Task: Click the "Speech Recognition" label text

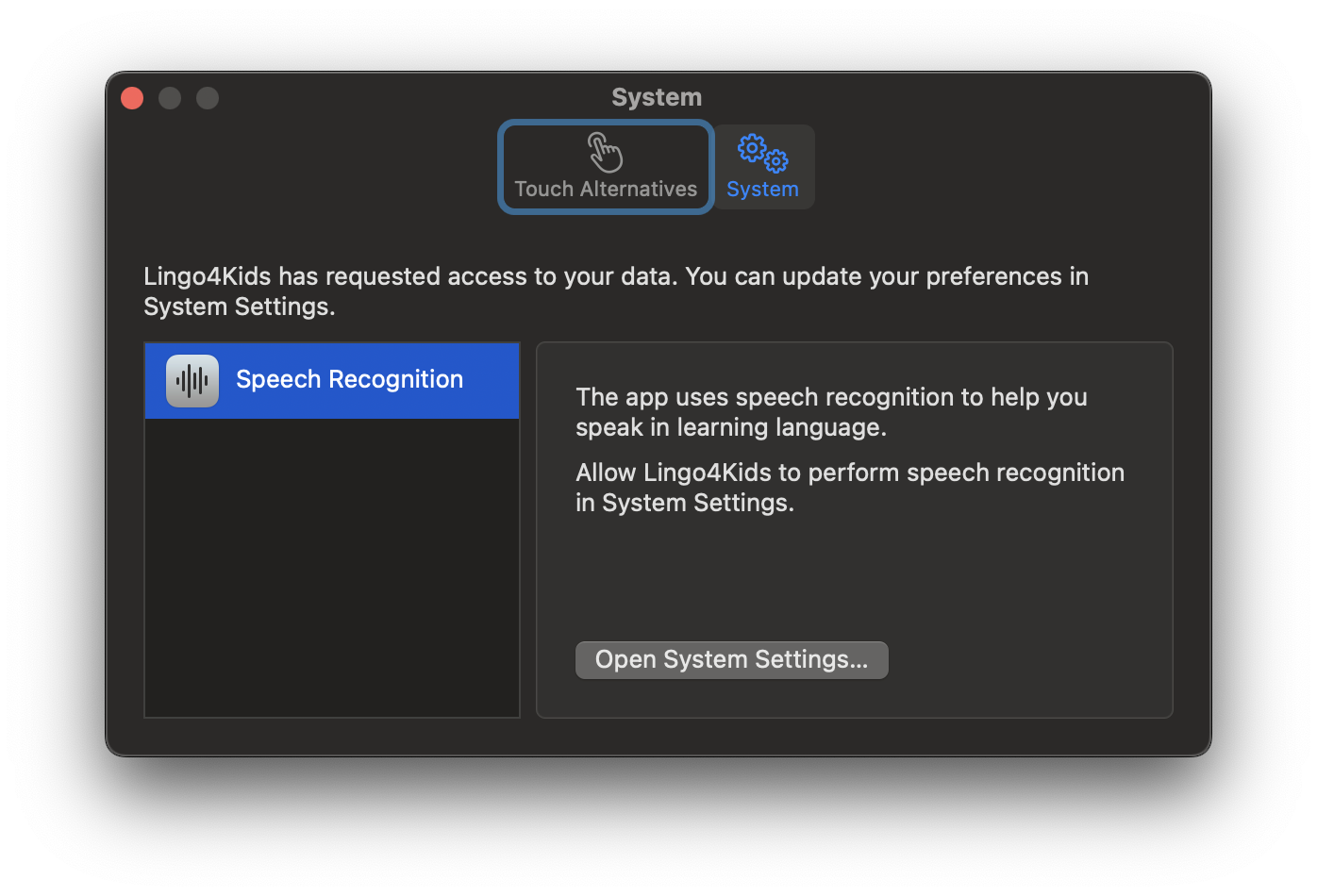Action: 349,380
